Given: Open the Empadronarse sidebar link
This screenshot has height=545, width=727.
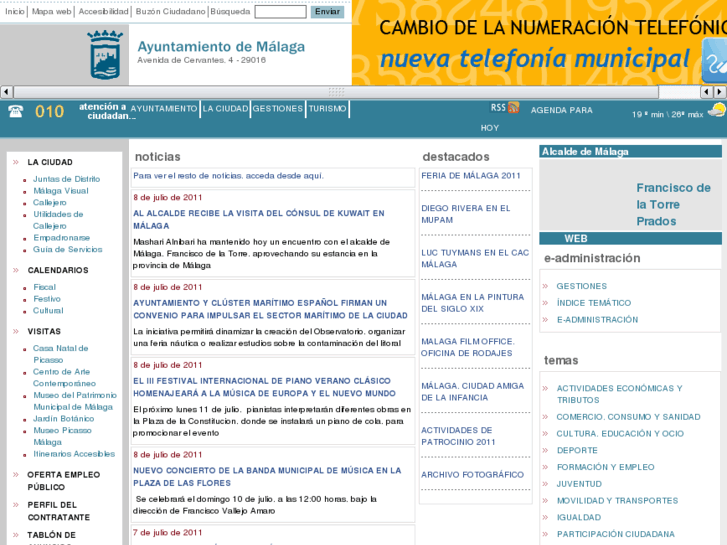Looking at the screenshot, I should (61, 237).
